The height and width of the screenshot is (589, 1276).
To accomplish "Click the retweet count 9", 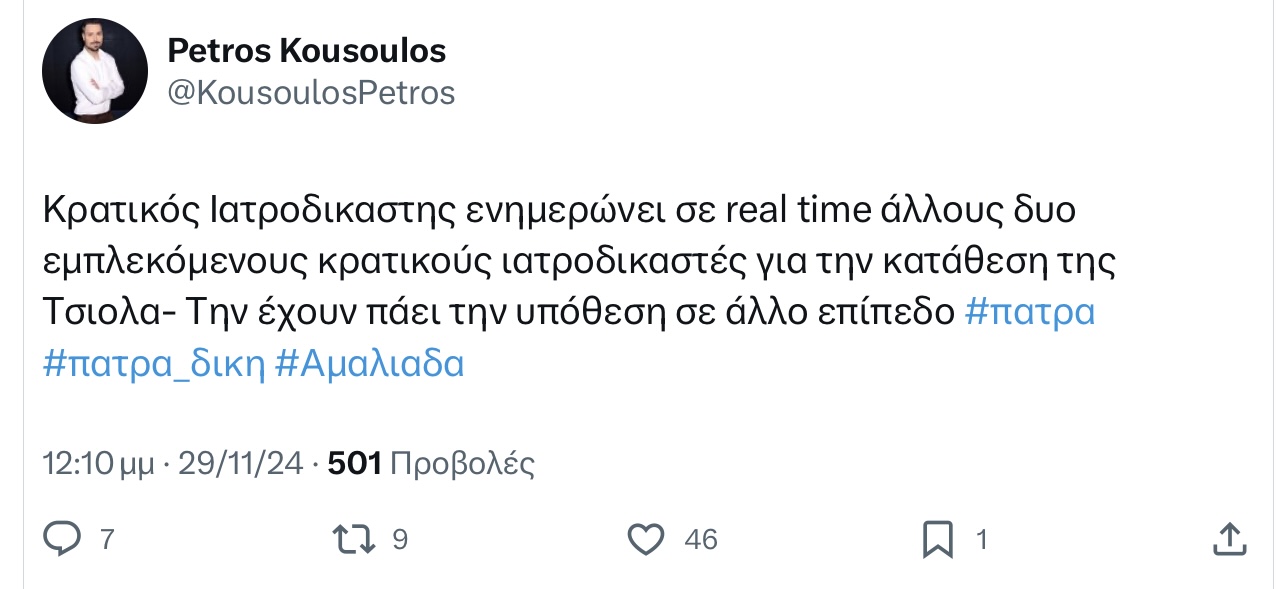I will (399, 540).
